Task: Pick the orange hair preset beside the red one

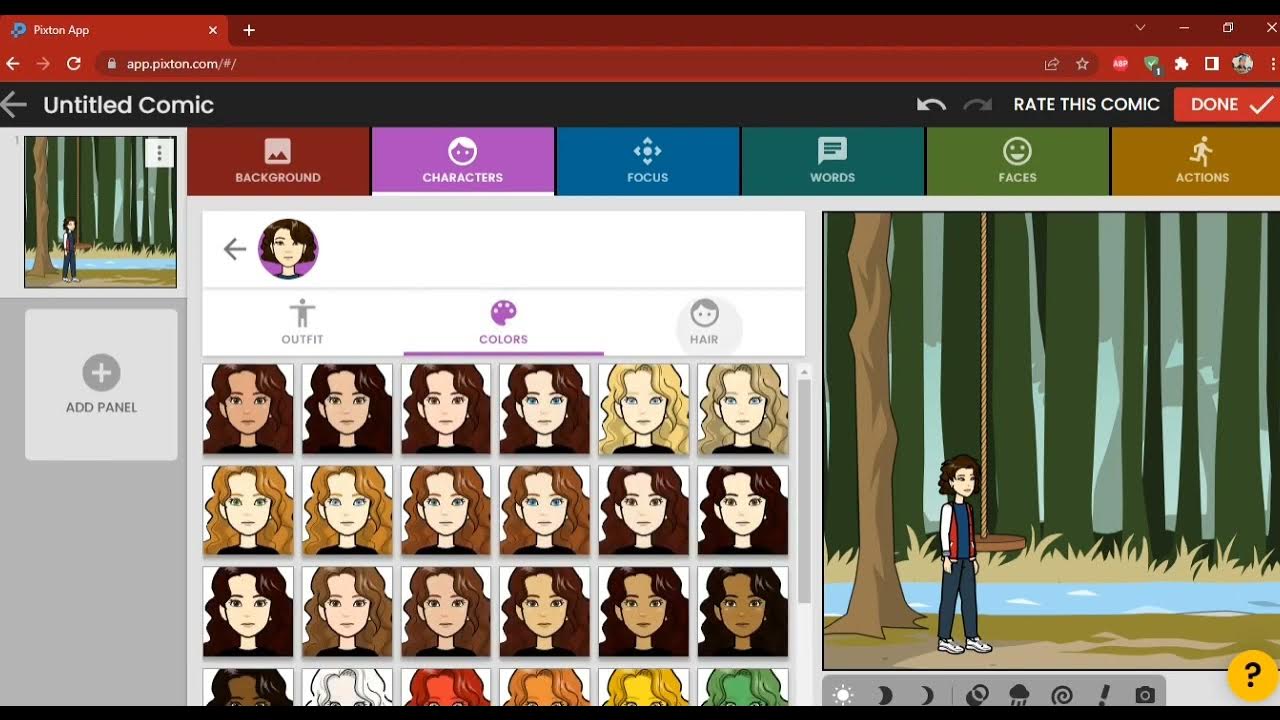Action: click(x=545, y=687)
